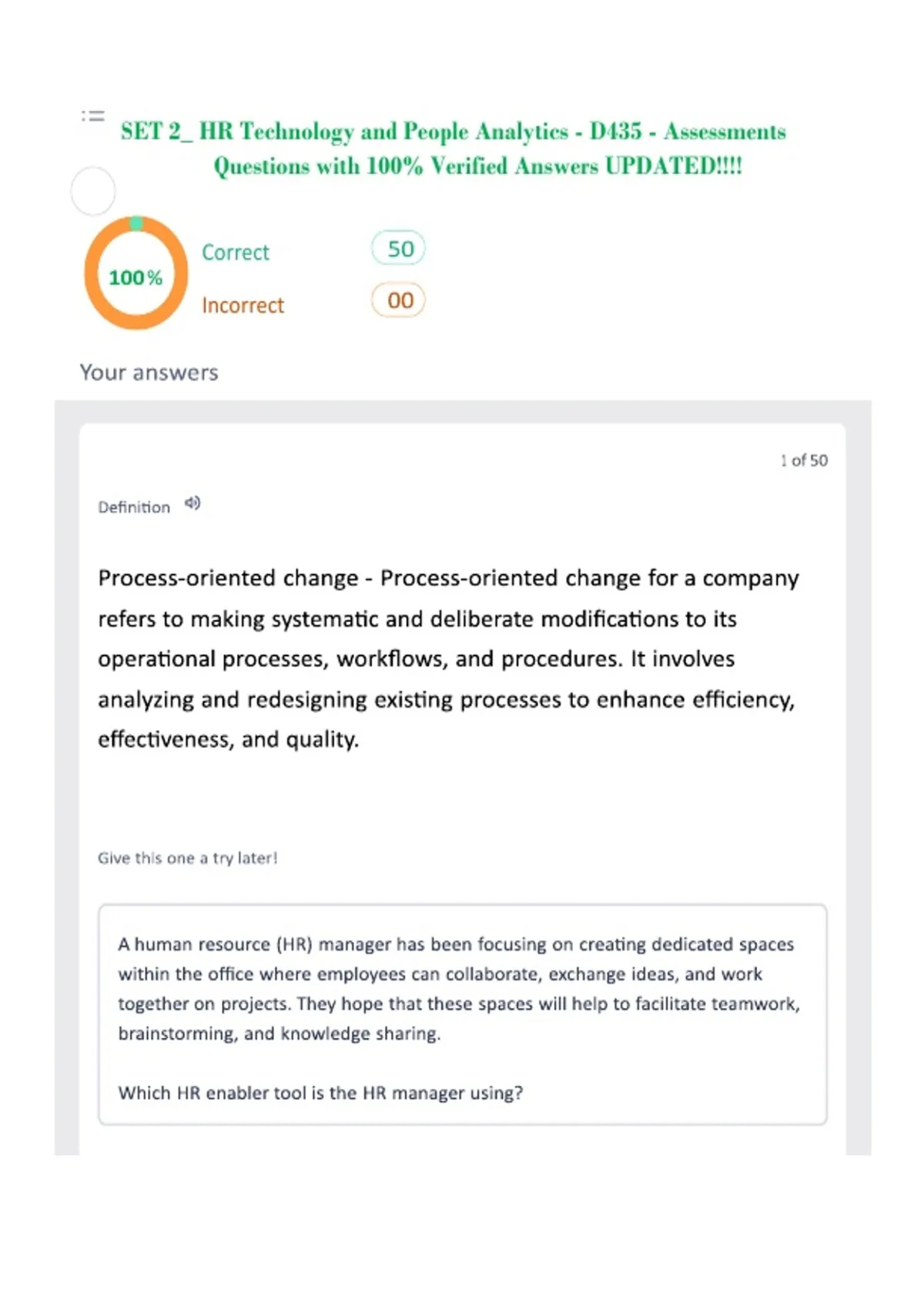
Task: Click the orange score progress ring
Action: [136, 273]
